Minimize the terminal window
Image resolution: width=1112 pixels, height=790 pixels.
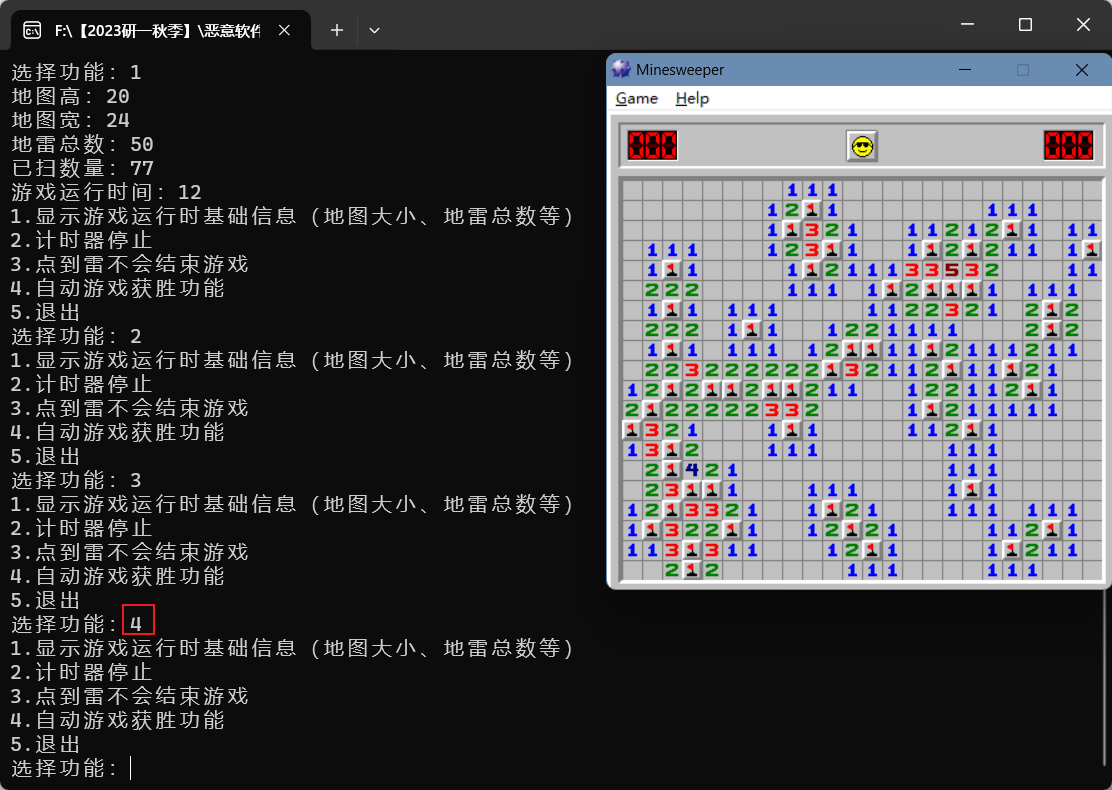(966, 24)
